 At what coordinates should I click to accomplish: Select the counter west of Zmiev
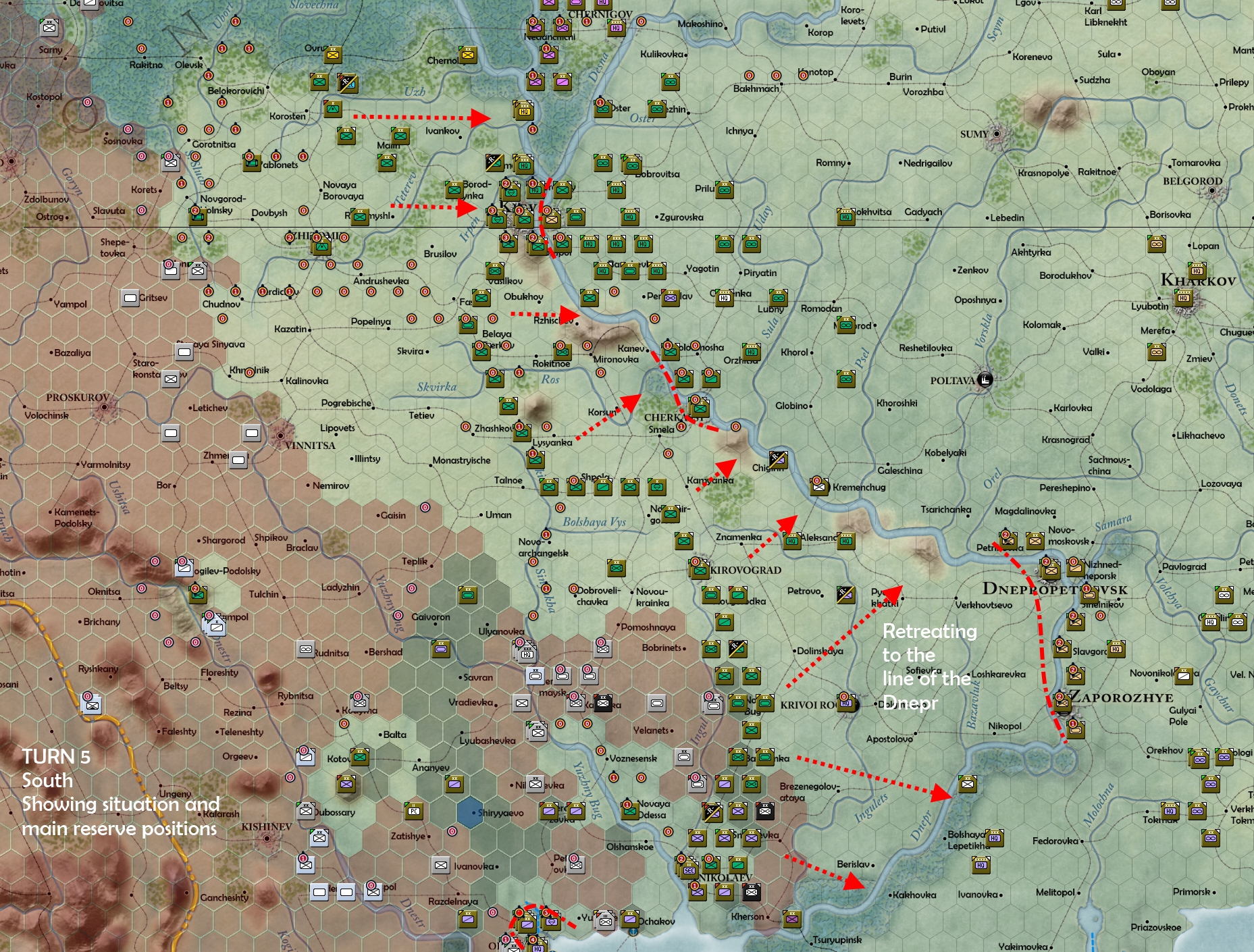tap(1157, 352)
